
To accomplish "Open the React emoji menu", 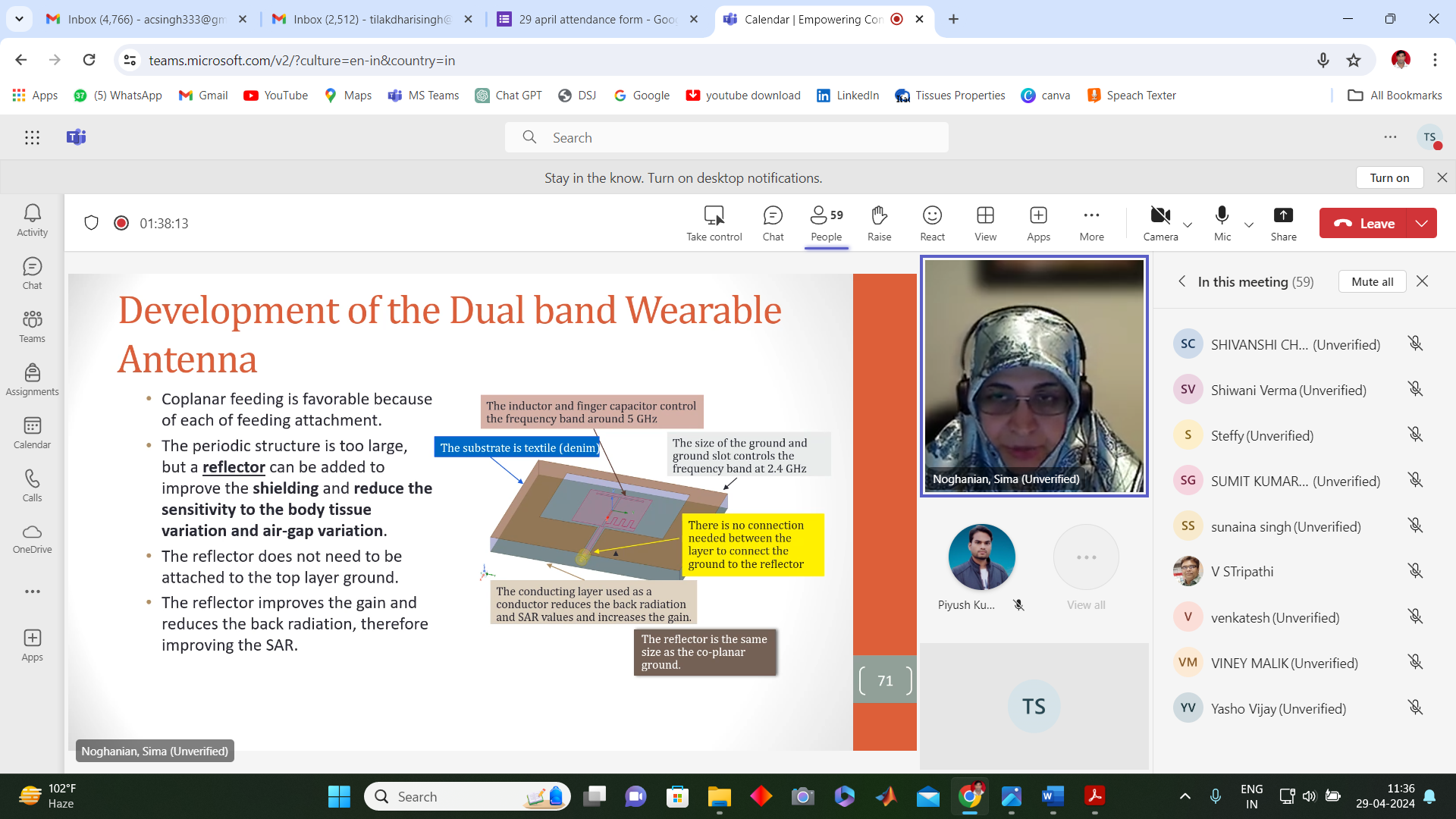I will (932, 223).
